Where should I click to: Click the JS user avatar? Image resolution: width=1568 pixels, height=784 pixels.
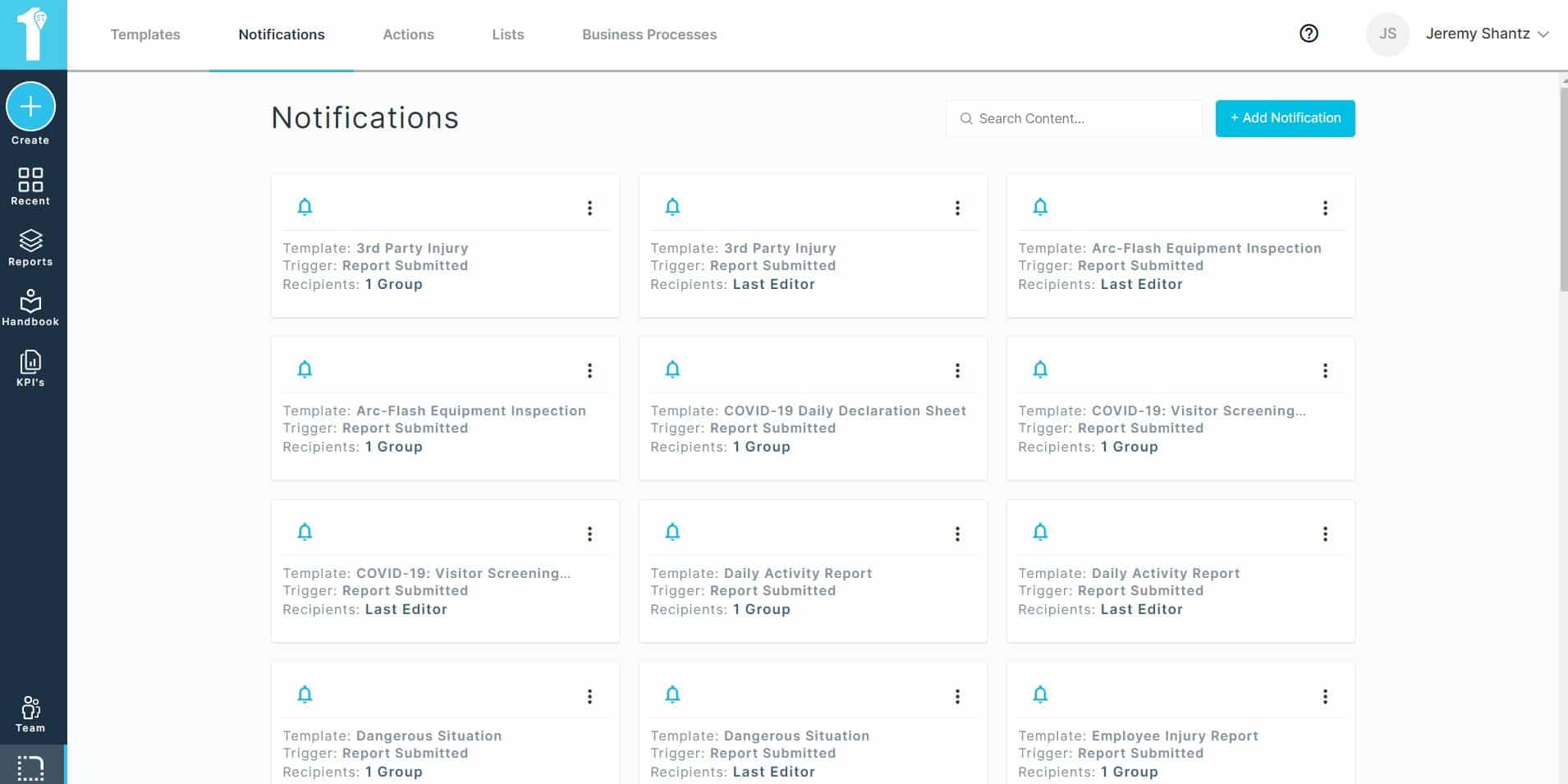coord(1387,34)
